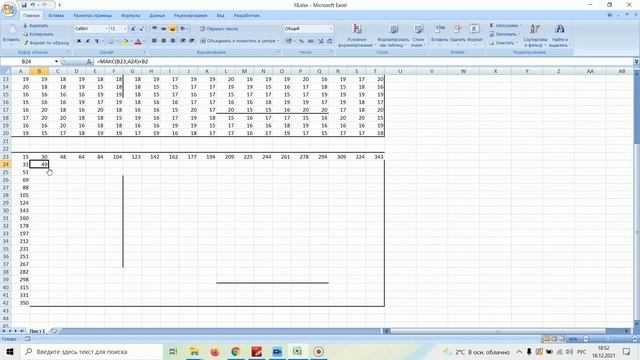Increase font size with the large A button
Image resolution: width=640 pixels, height=360 pixels.
pyautogui.click(x=133, y=29)
